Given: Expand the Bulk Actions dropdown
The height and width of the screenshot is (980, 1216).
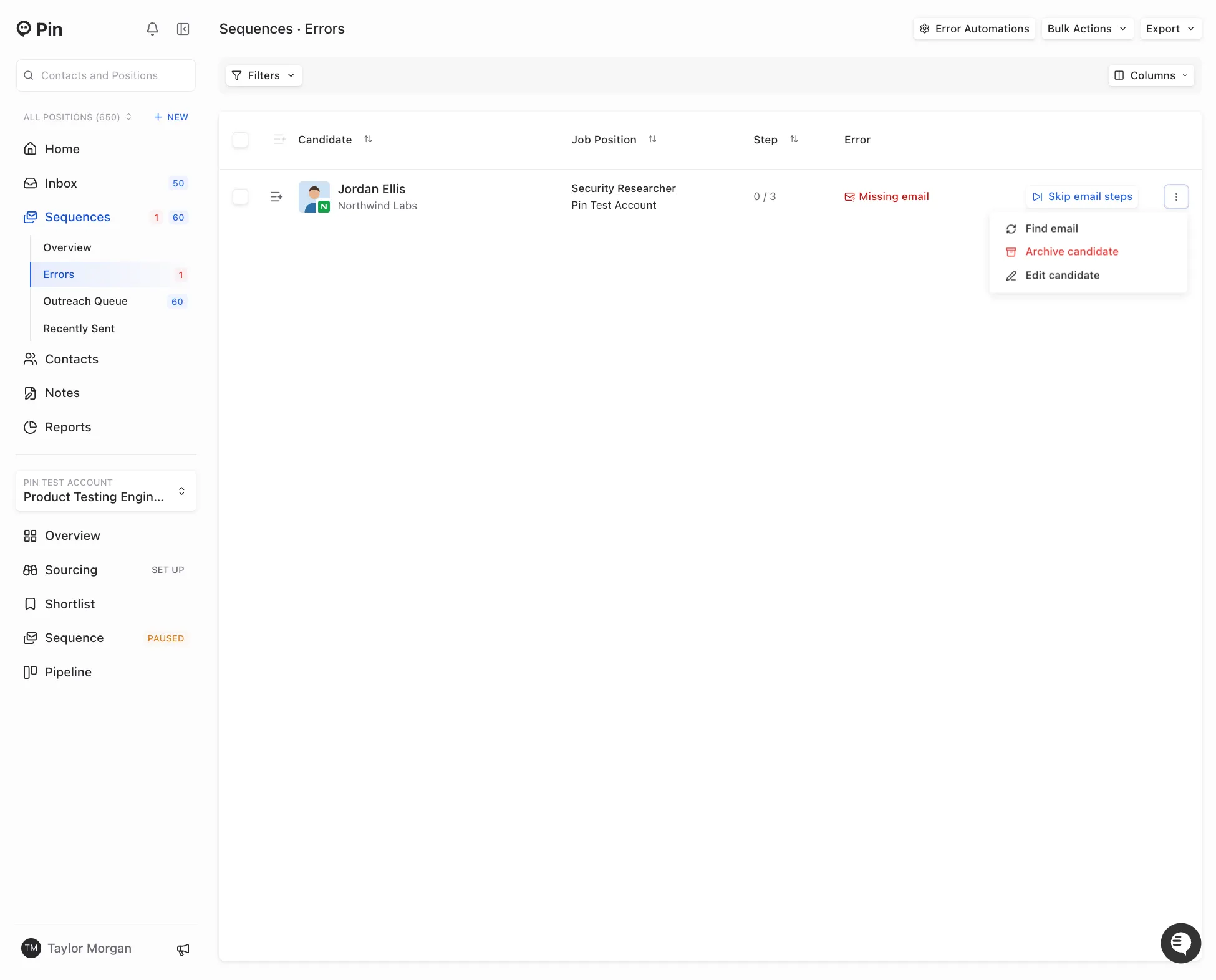Looking at the screenshot, I should (1087, 29).
